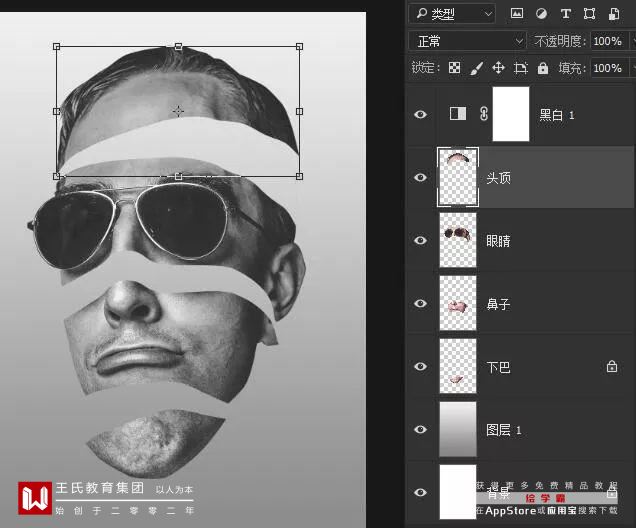Image resolution: width=636 pixels, height=528 pixels.
Task: Filter layers by smart object icon
Action: [x=613, y=14]
